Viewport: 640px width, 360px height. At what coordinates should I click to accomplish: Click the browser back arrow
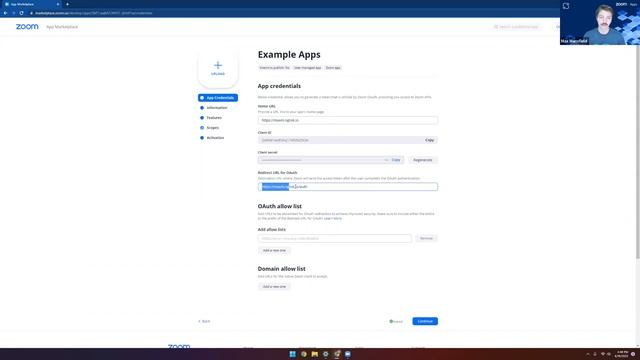[5, 13]
